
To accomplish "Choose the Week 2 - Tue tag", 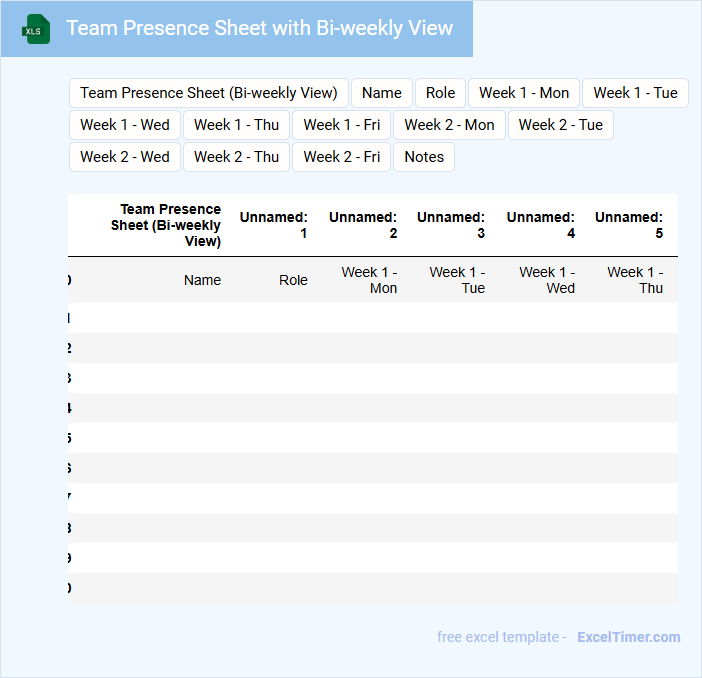I will point(561,125).
